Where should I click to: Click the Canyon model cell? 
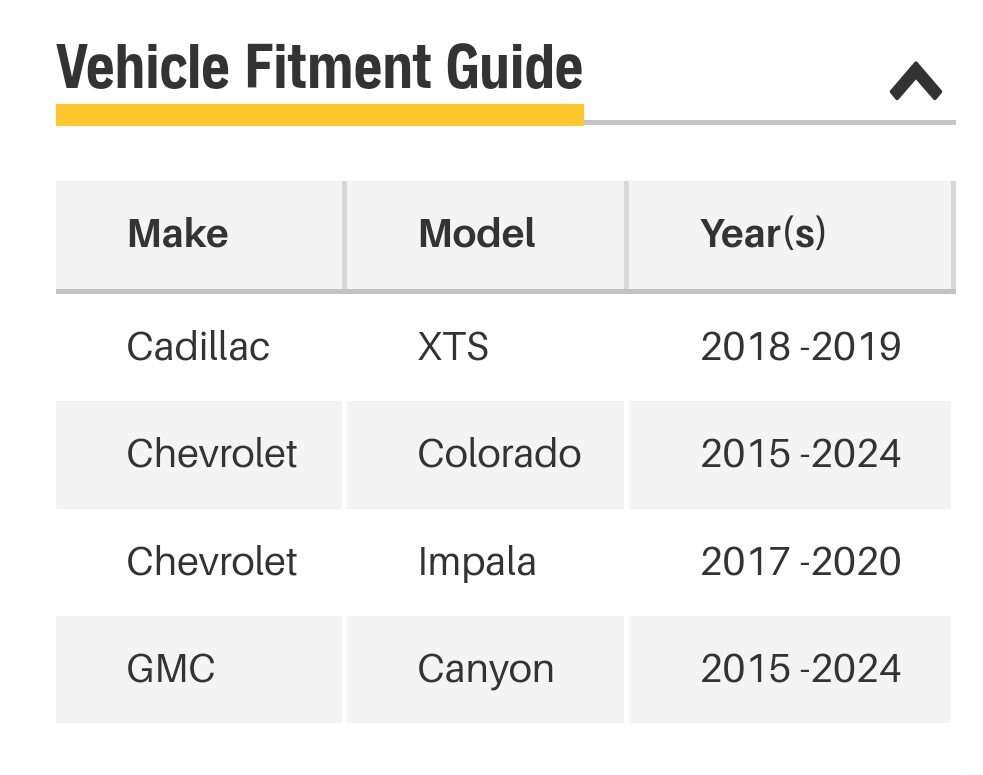pos(486,668)
